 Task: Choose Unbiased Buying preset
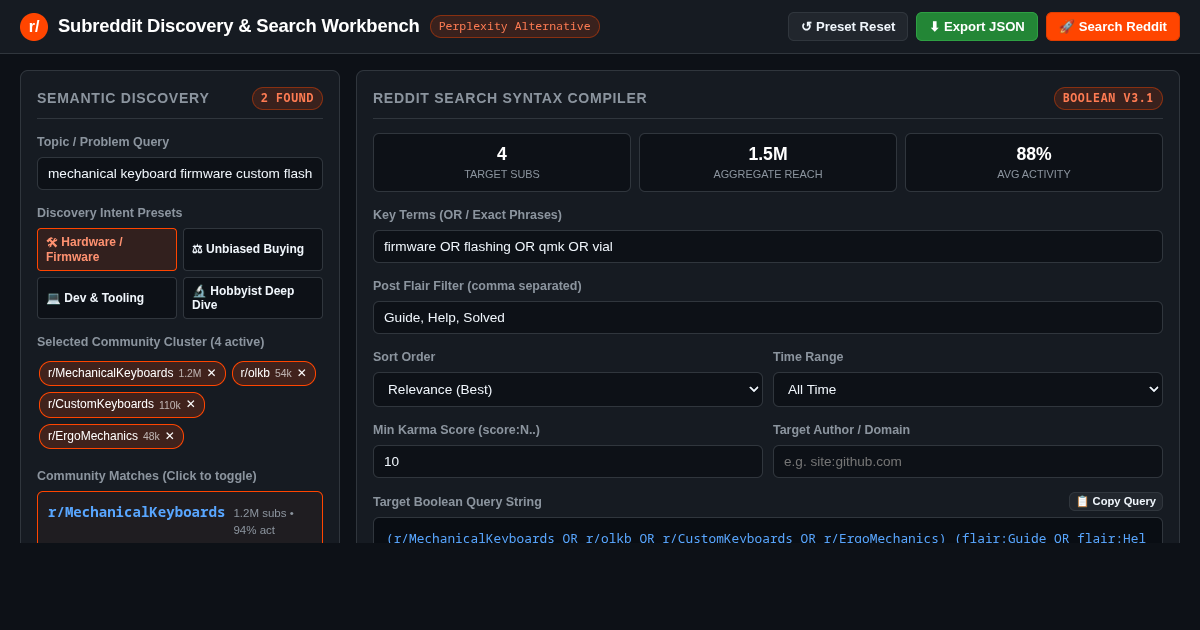click(253, 249)
